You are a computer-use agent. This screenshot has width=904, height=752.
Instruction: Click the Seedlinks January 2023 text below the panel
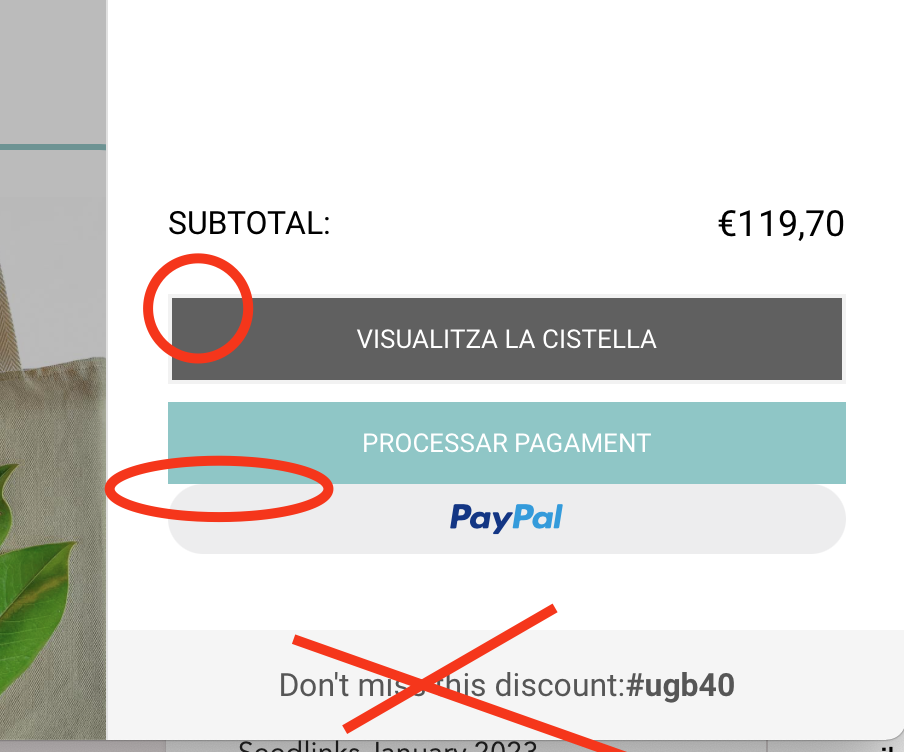click(x=387, y=746)
